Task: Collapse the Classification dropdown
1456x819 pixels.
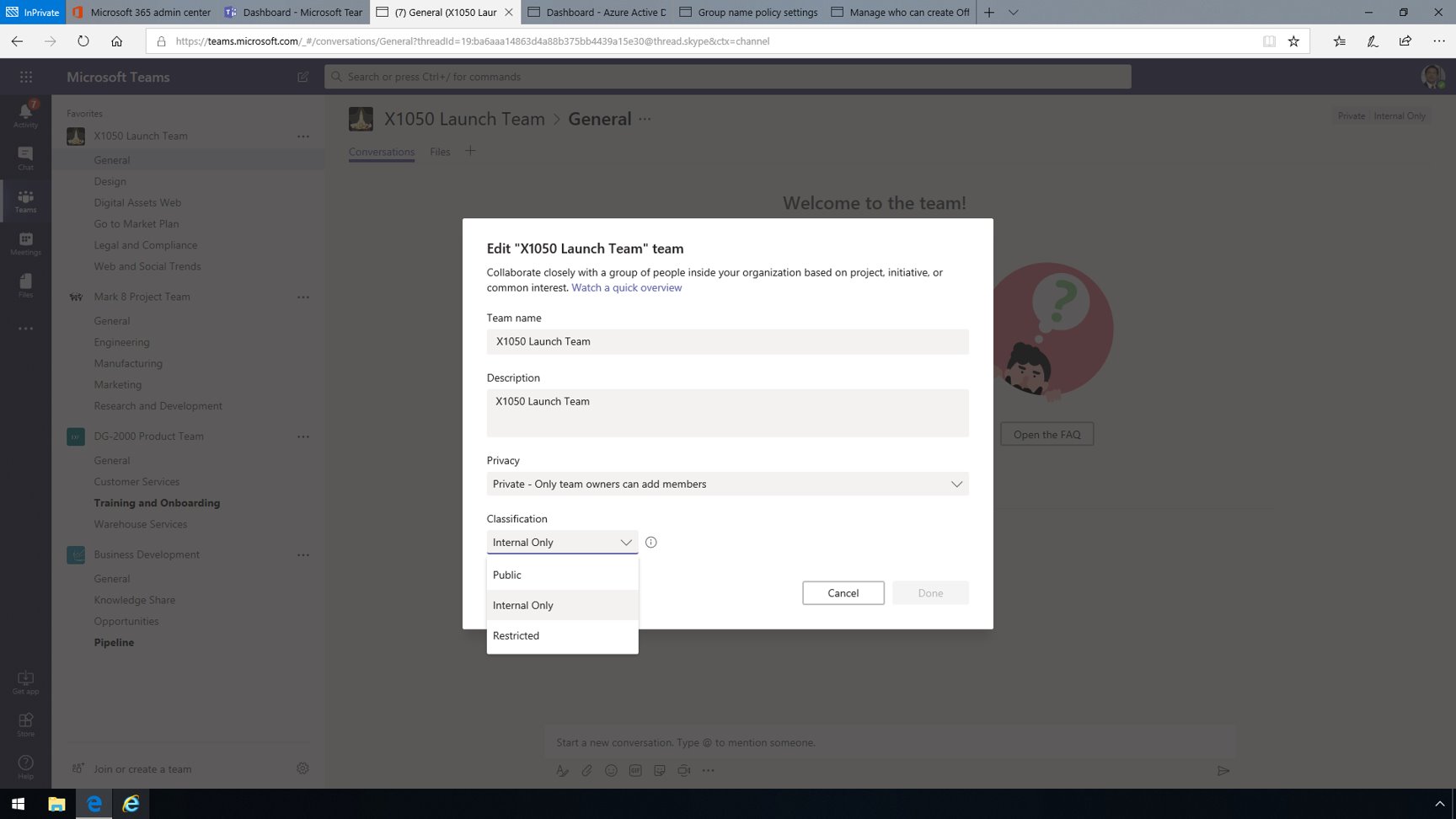Action: point(626,542)
